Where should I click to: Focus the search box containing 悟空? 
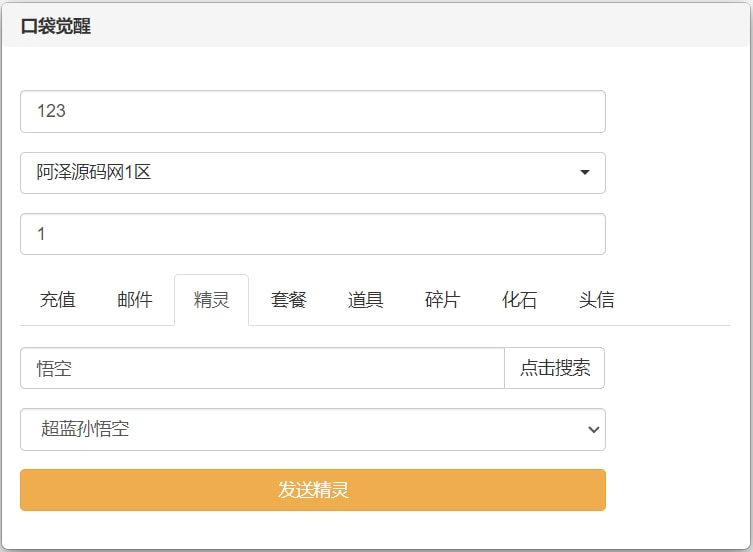click(x=262, y=368)
